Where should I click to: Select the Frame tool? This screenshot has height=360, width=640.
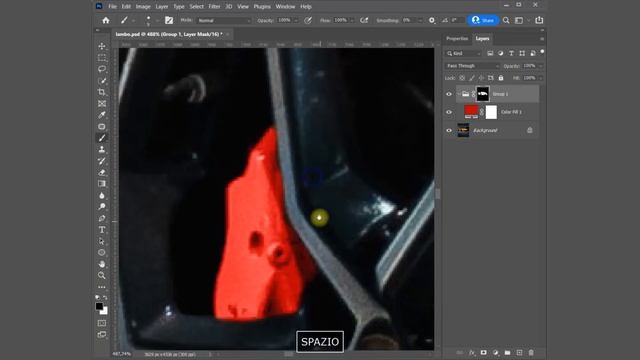pyautogui.click(x=102, y=104)
